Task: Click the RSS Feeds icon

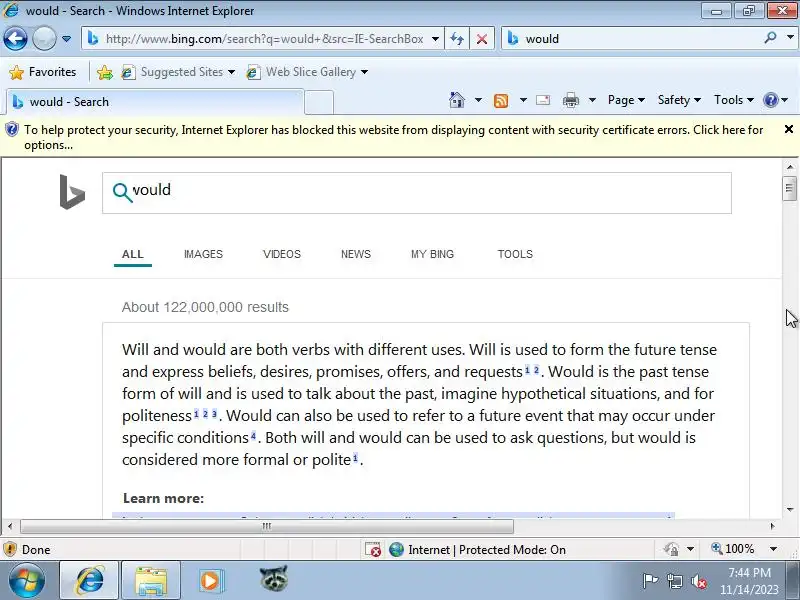Action: [501, 101]
